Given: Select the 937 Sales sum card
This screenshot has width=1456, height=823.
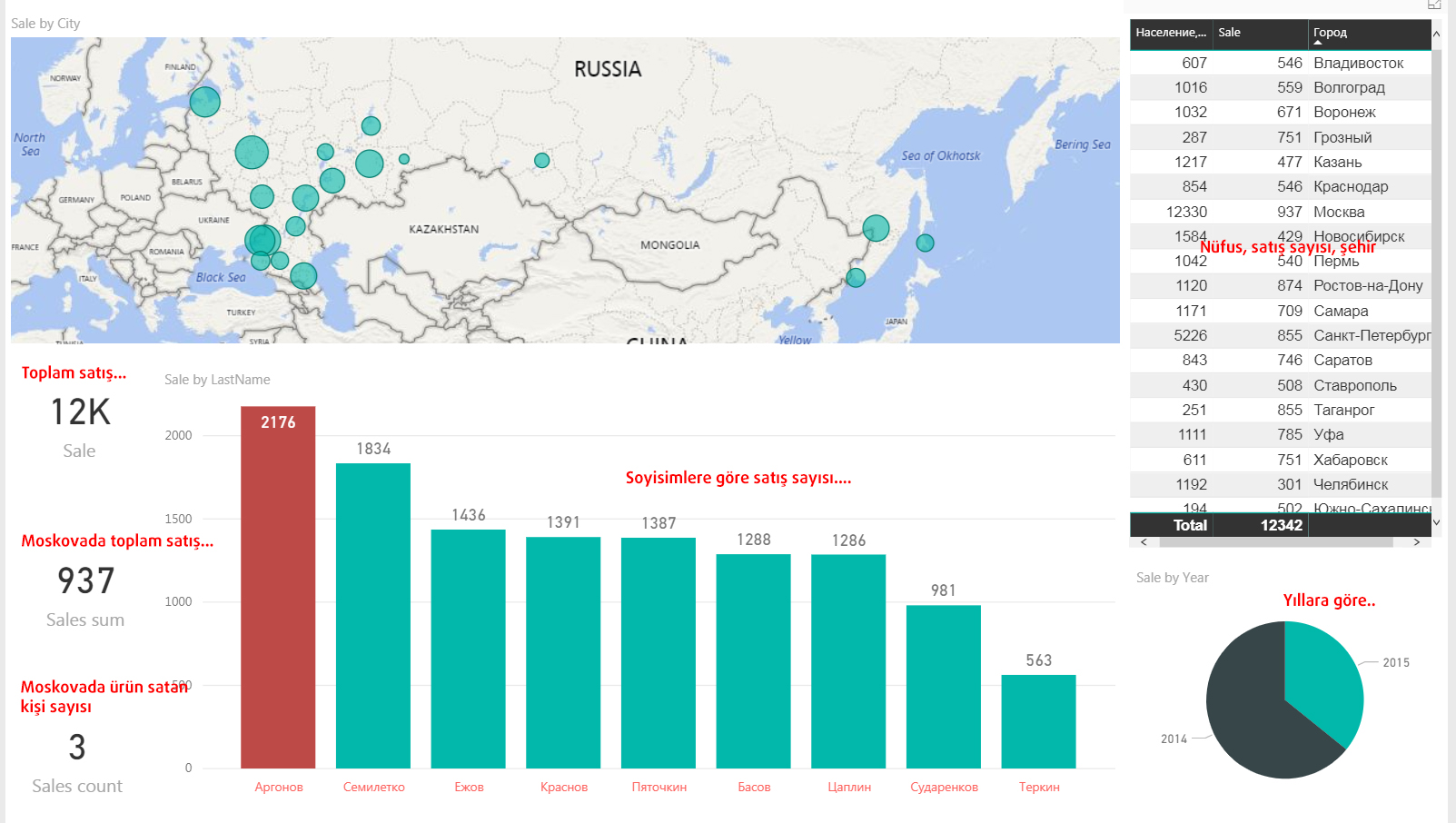Looking at the screenshot, I should coord(85,595).
